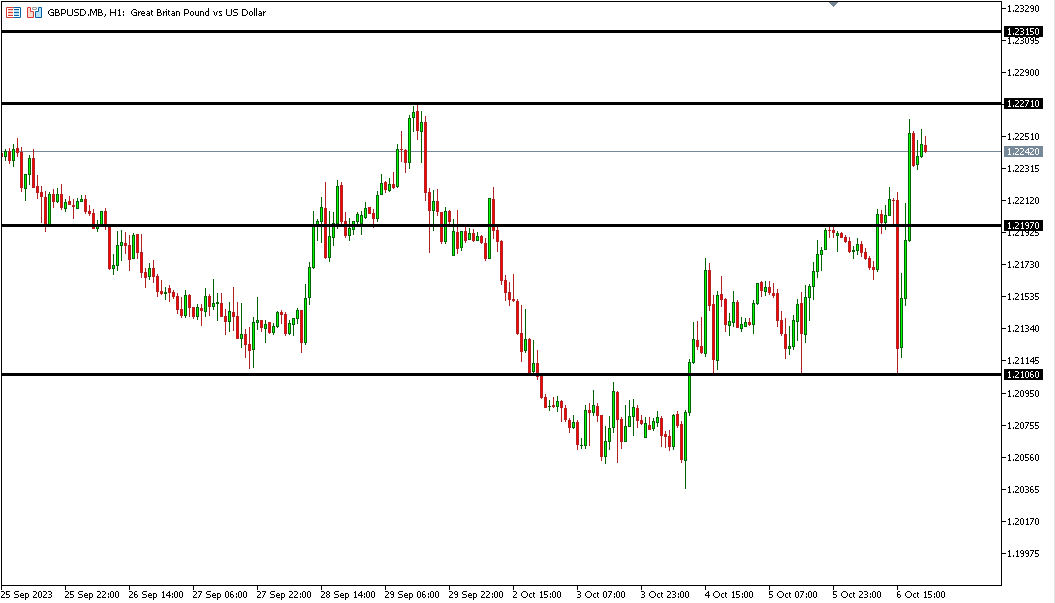Click time axis label 28 Sep 14:00
Screen dimensions: 1055x603
coord(348,595)
